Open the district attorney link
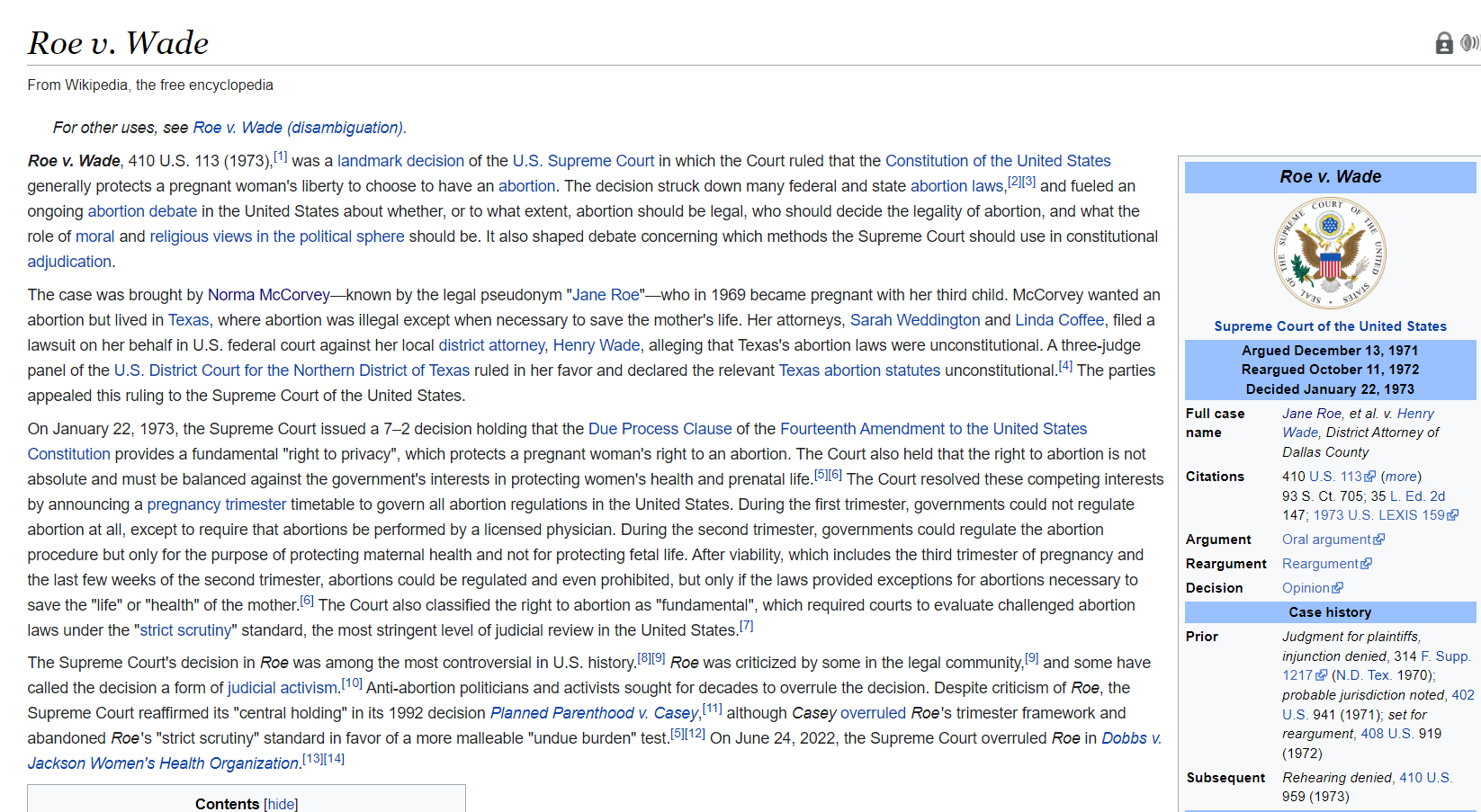The height and width of the screenshot is (812, 1481). (491, 345)
